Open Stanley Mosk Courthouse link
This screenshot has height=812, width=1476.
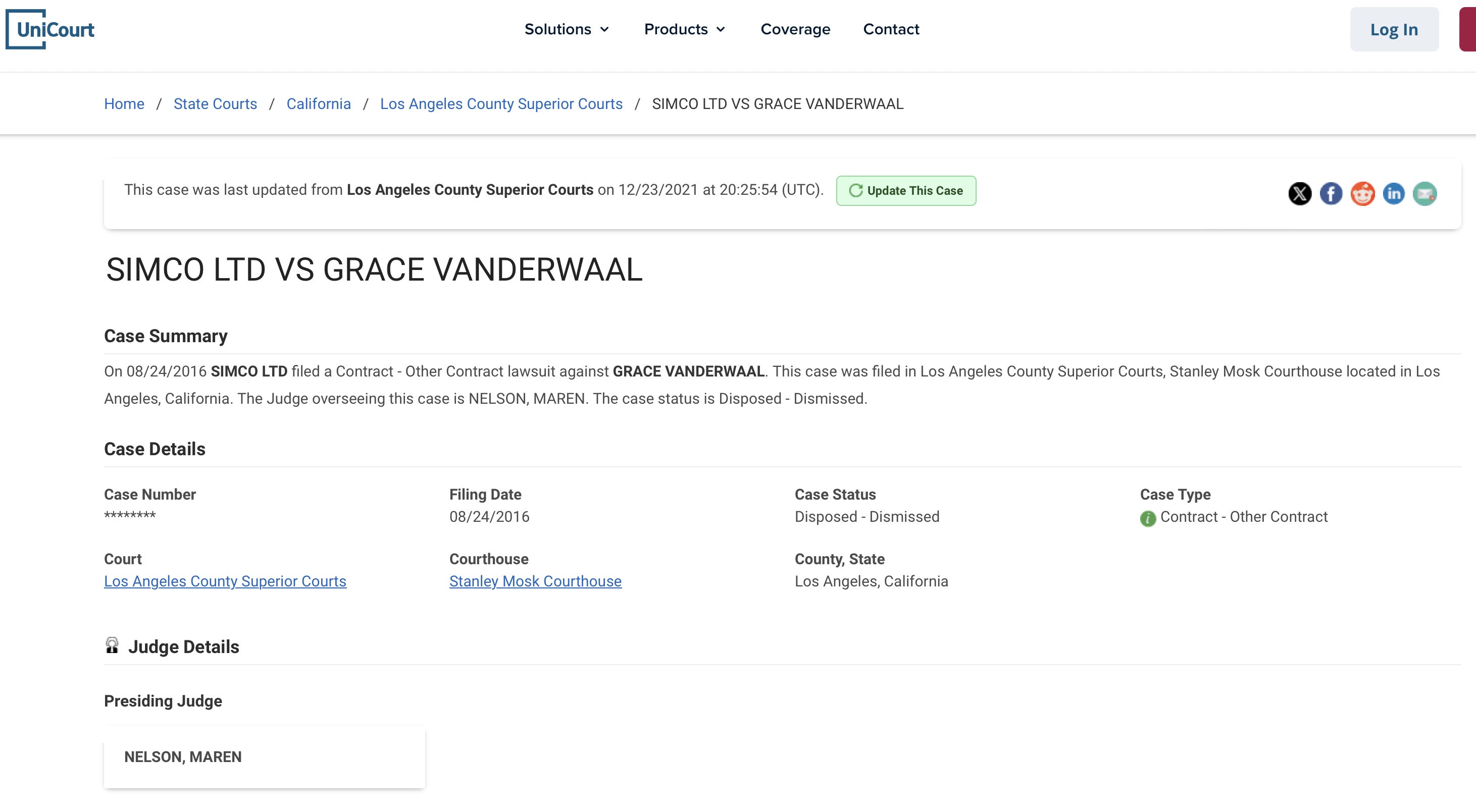535,581
